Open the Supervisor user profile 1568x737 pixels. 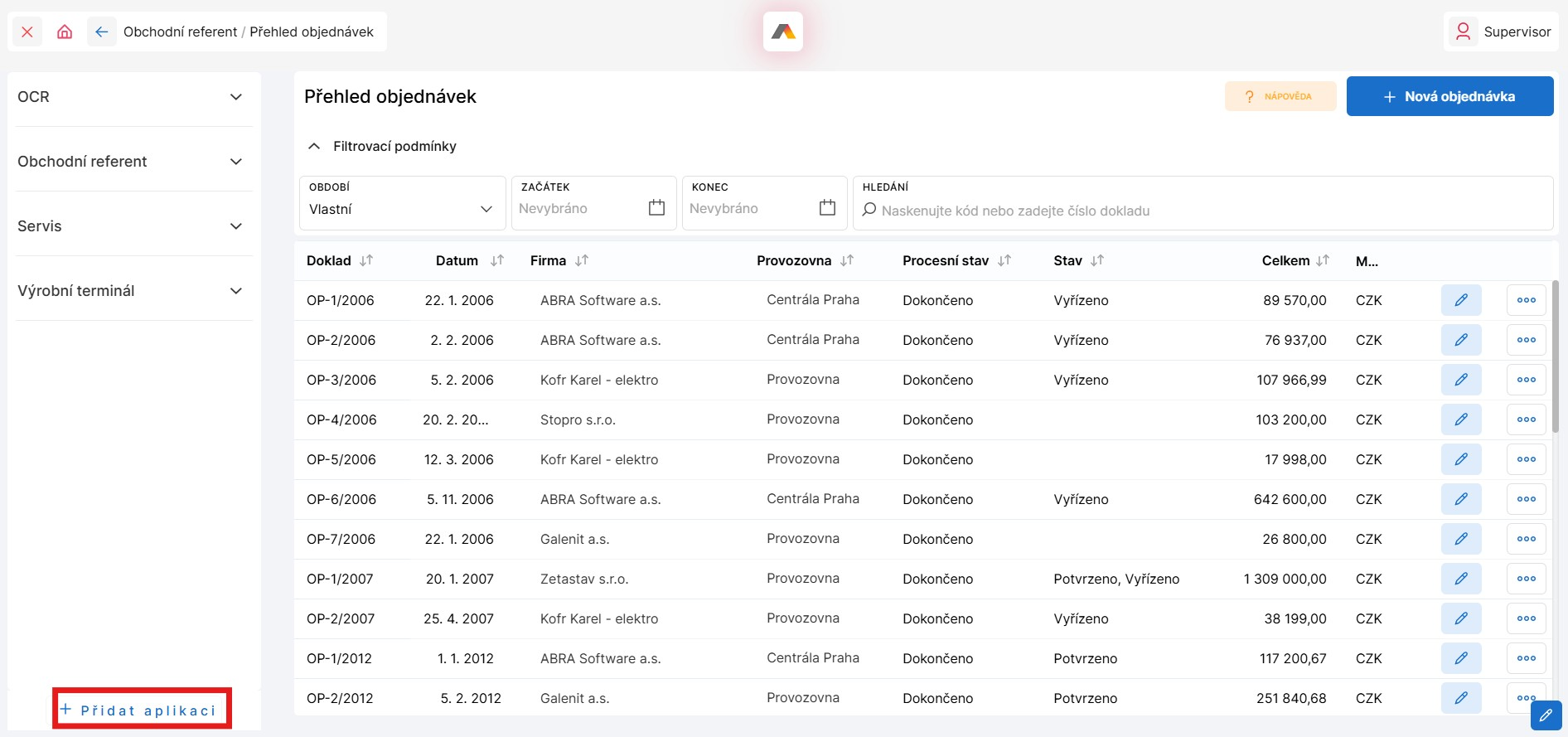click(1501, 32)
